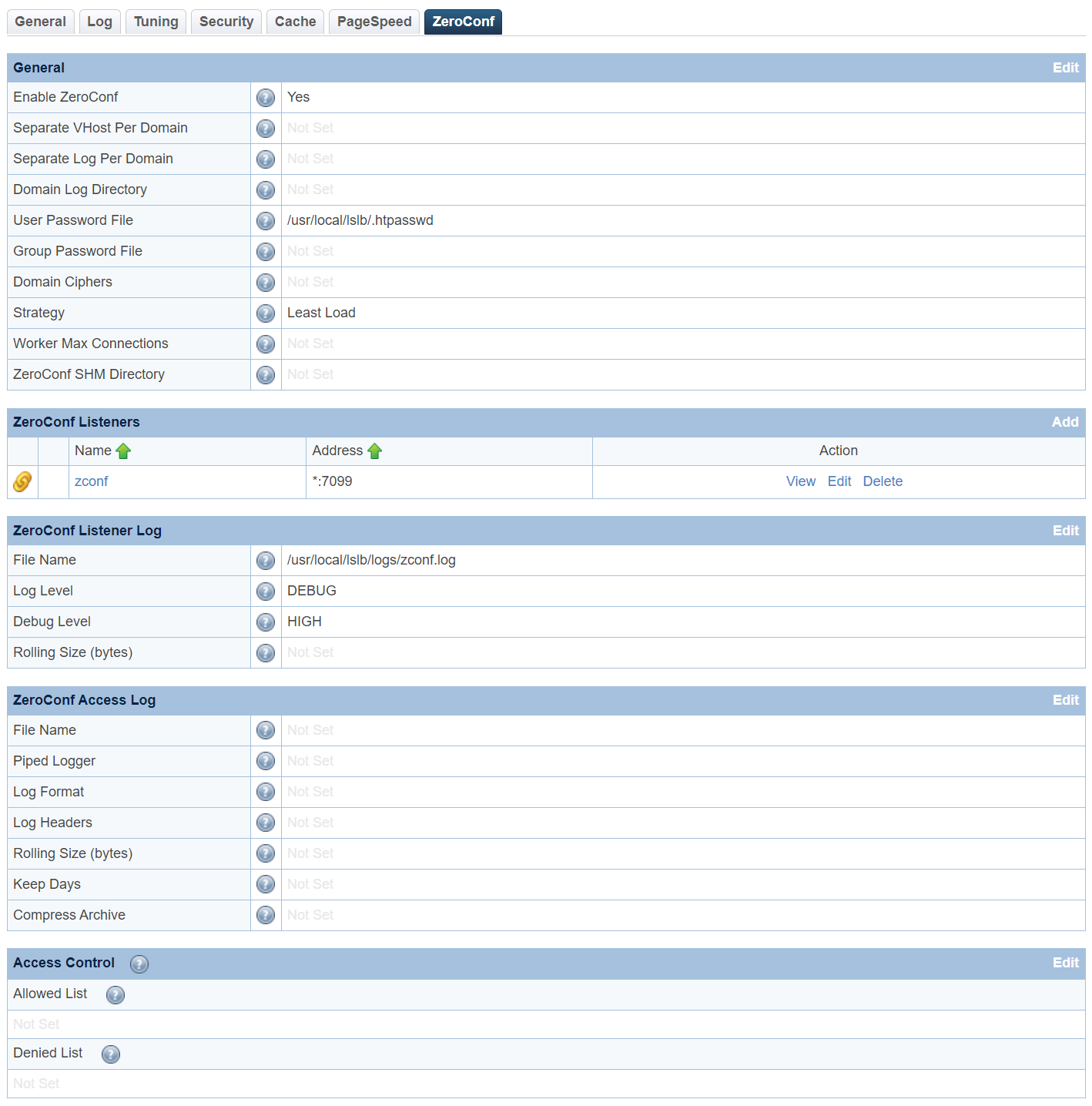1092x1106 pixels.
Task: Open help for User Password File
Action: 266,221
